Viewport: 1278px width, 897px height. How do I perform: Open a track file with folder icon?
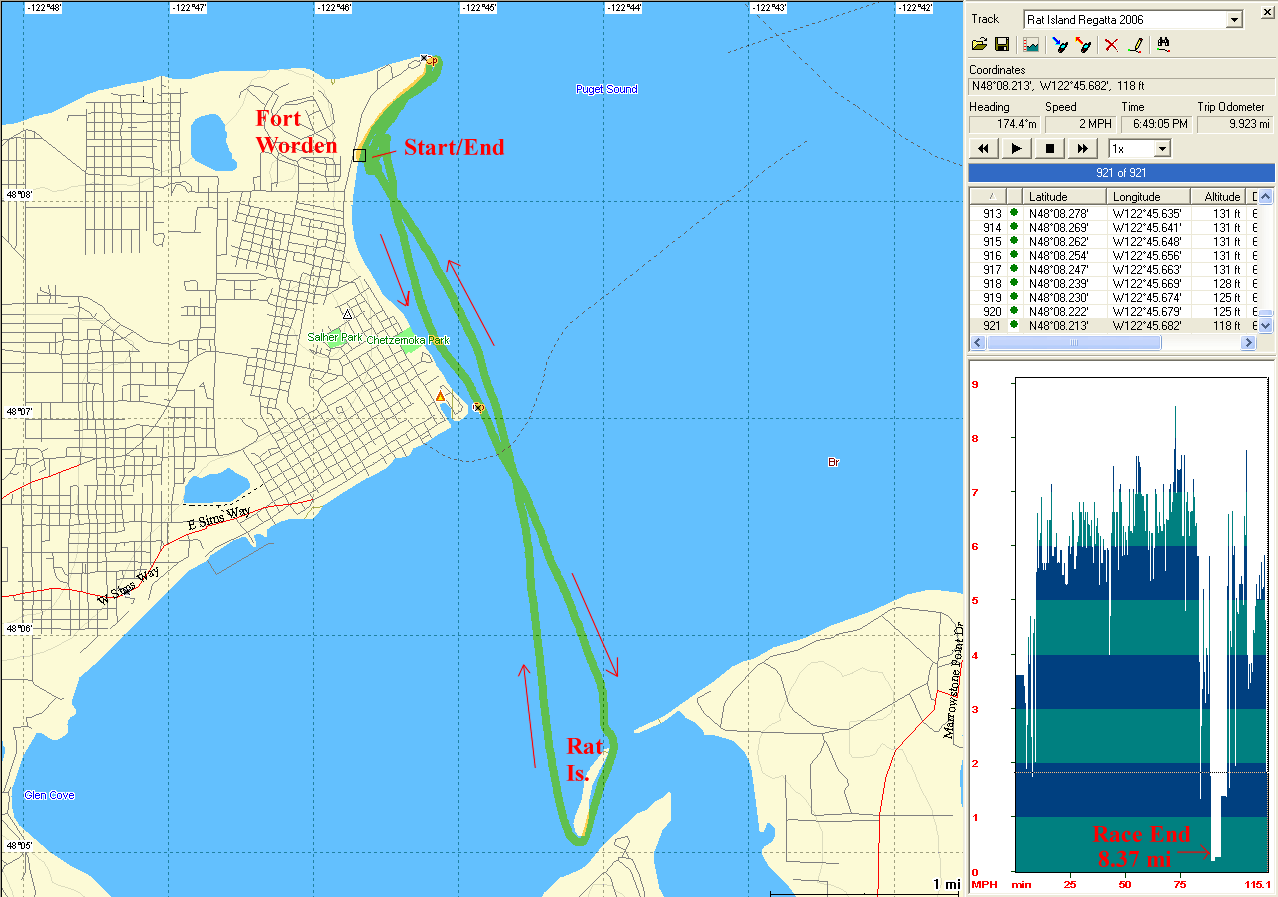[980, 45]
